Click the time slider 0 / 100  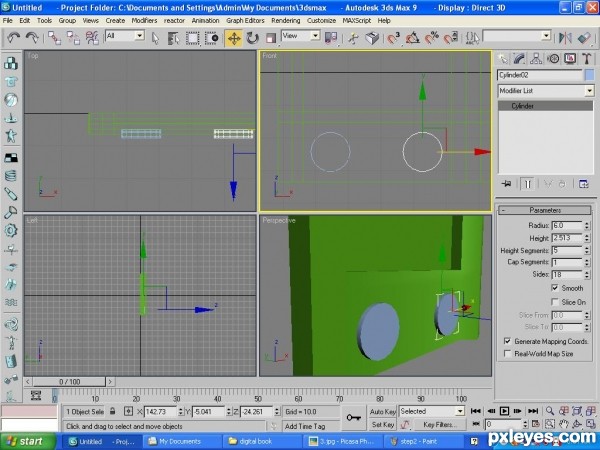click(69, 382)
